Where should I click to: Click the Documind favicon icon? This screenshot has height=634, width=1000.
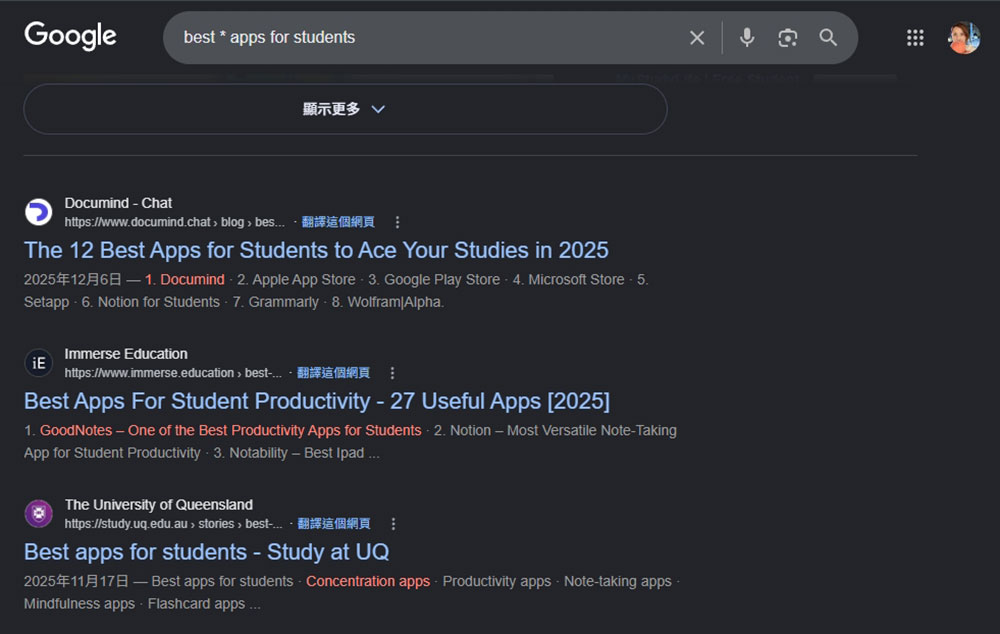[x=38, y=212]
